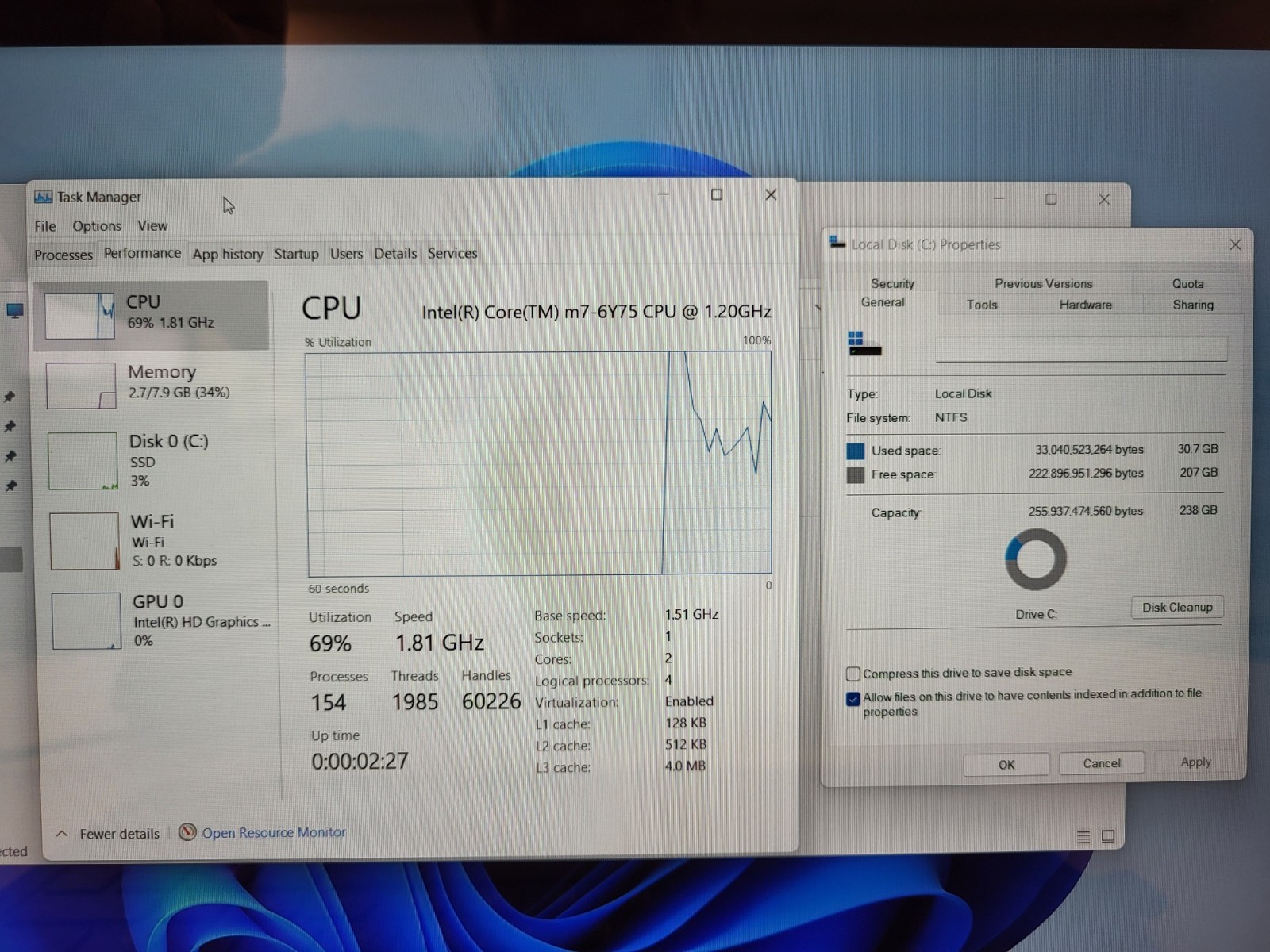1270x952 pixels.
Task: Switch to the Details tab
Action: coord(395,254)
